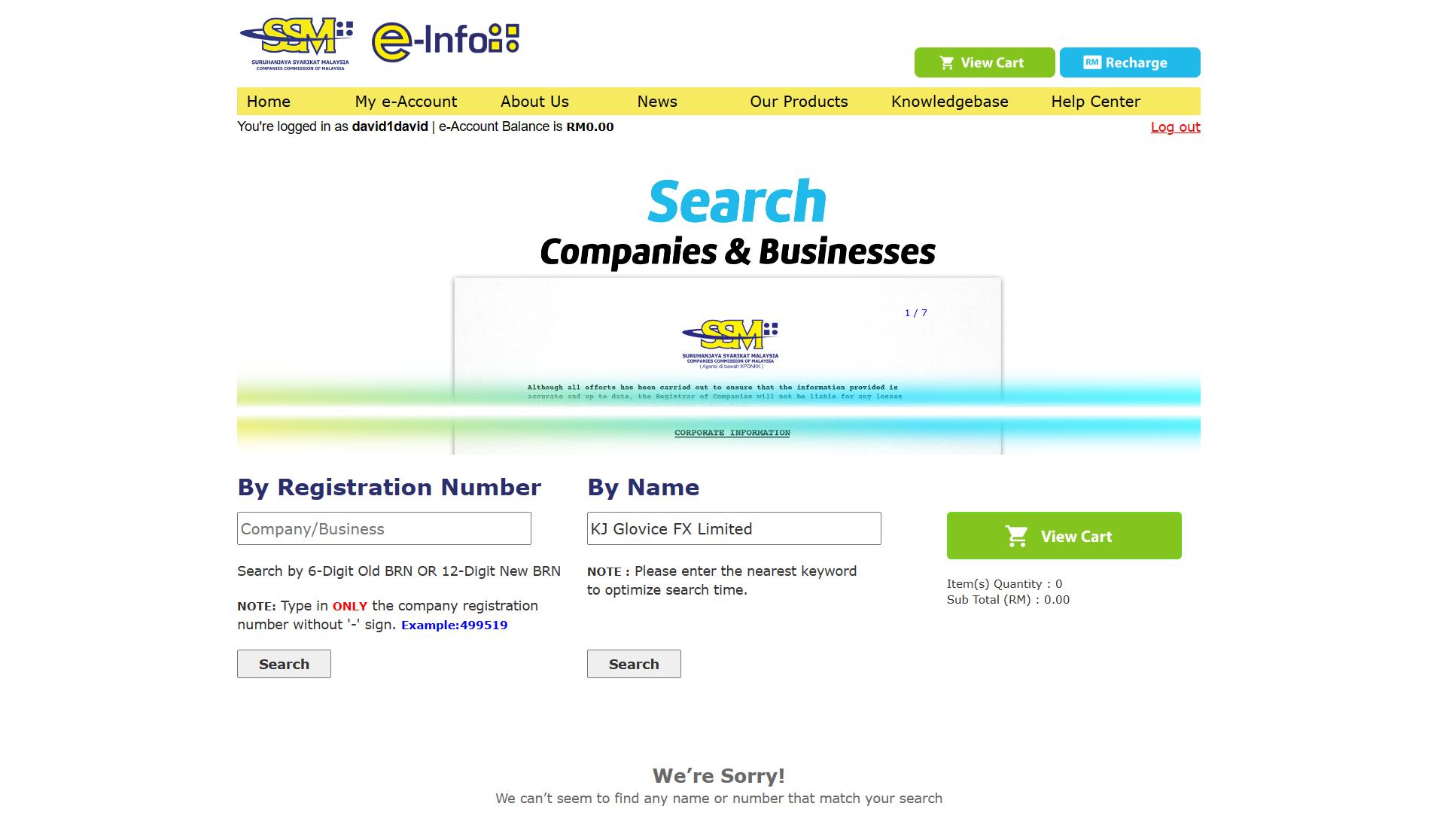Click the My e-Account dropdown menu
Viewport: 1446px width, 840px height.
[406, 101]
